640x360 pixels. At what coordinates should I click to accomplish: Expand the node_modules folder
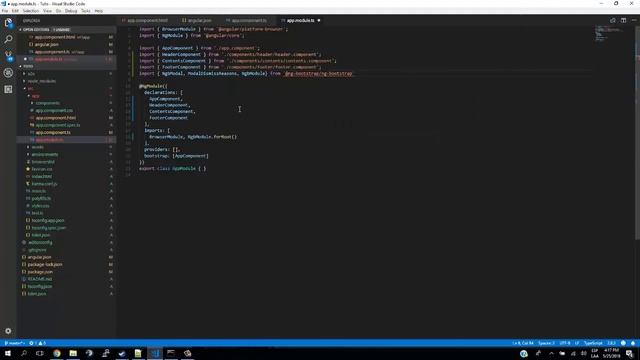[41, 81]
